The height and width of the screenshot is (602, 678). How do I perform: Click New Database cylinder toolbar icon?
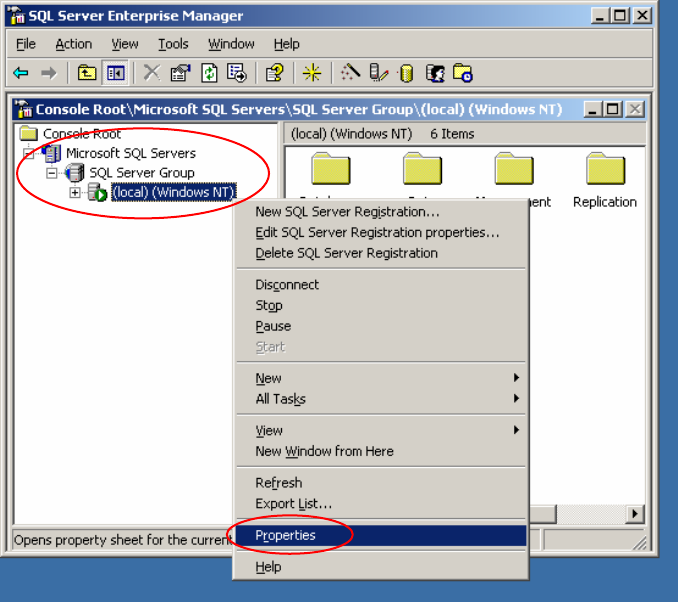[406, 73]
